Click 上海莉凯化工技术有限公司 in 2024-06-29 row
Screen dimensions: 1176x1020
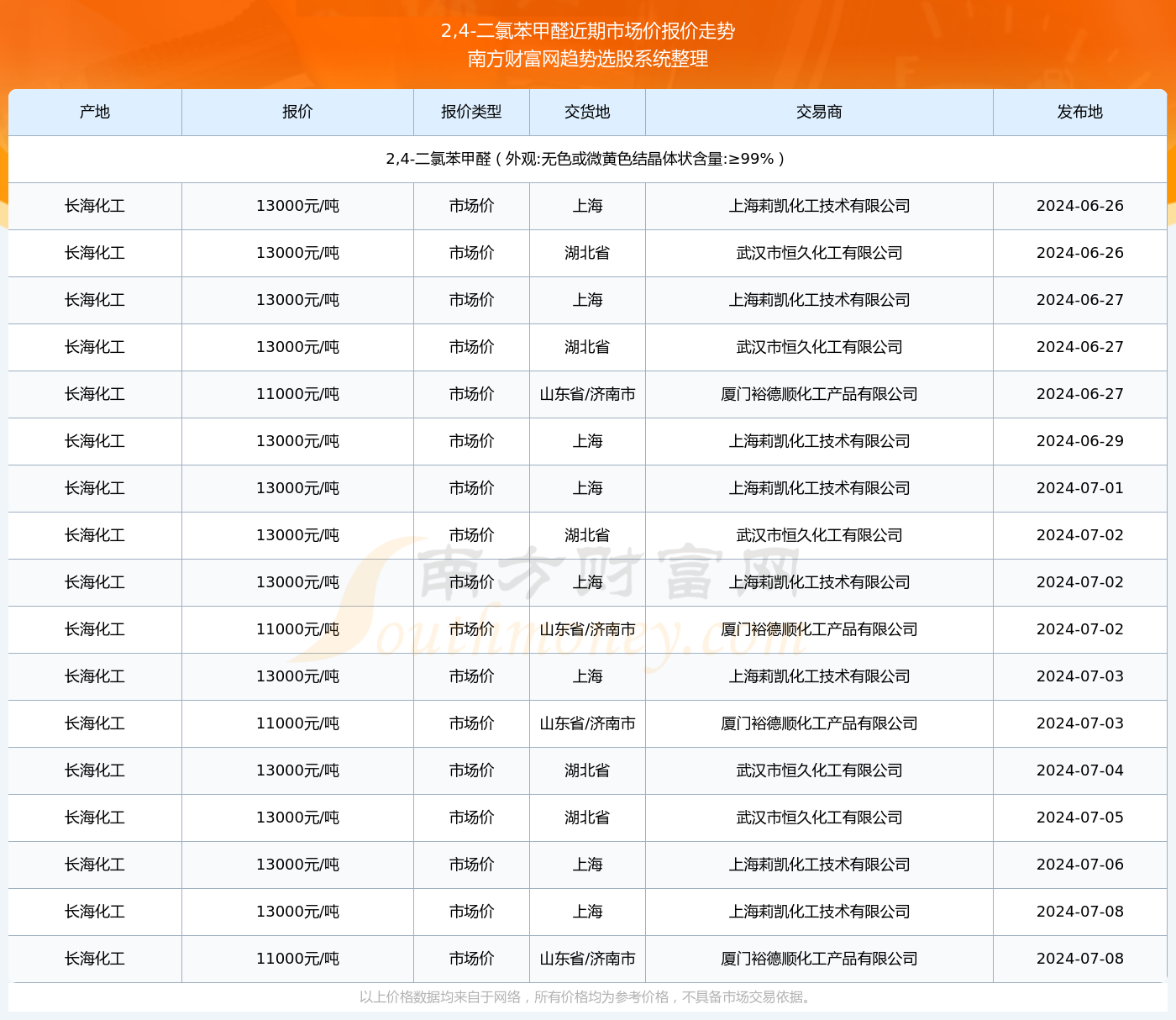tap(819, 441)
